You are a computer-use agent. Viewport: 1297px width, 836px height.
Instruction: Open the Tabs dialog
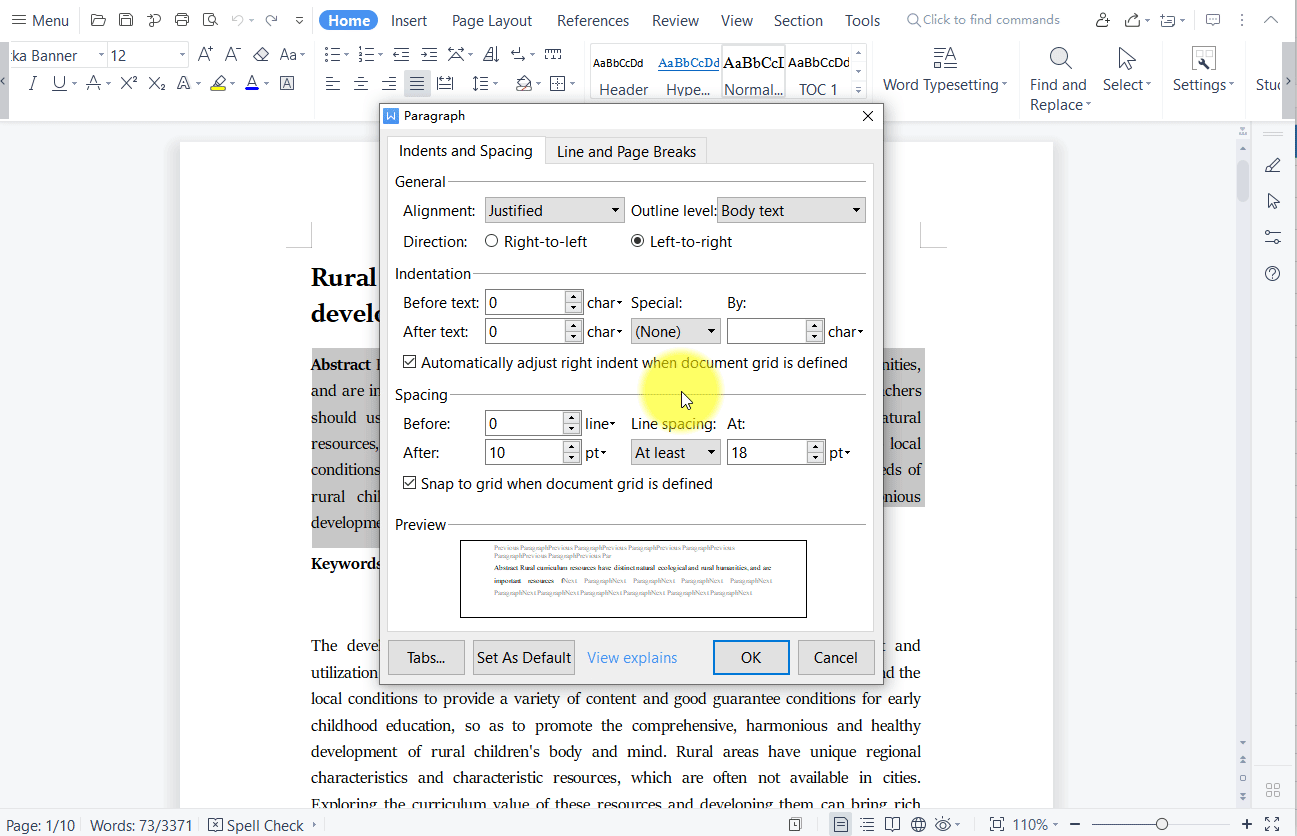426,657
